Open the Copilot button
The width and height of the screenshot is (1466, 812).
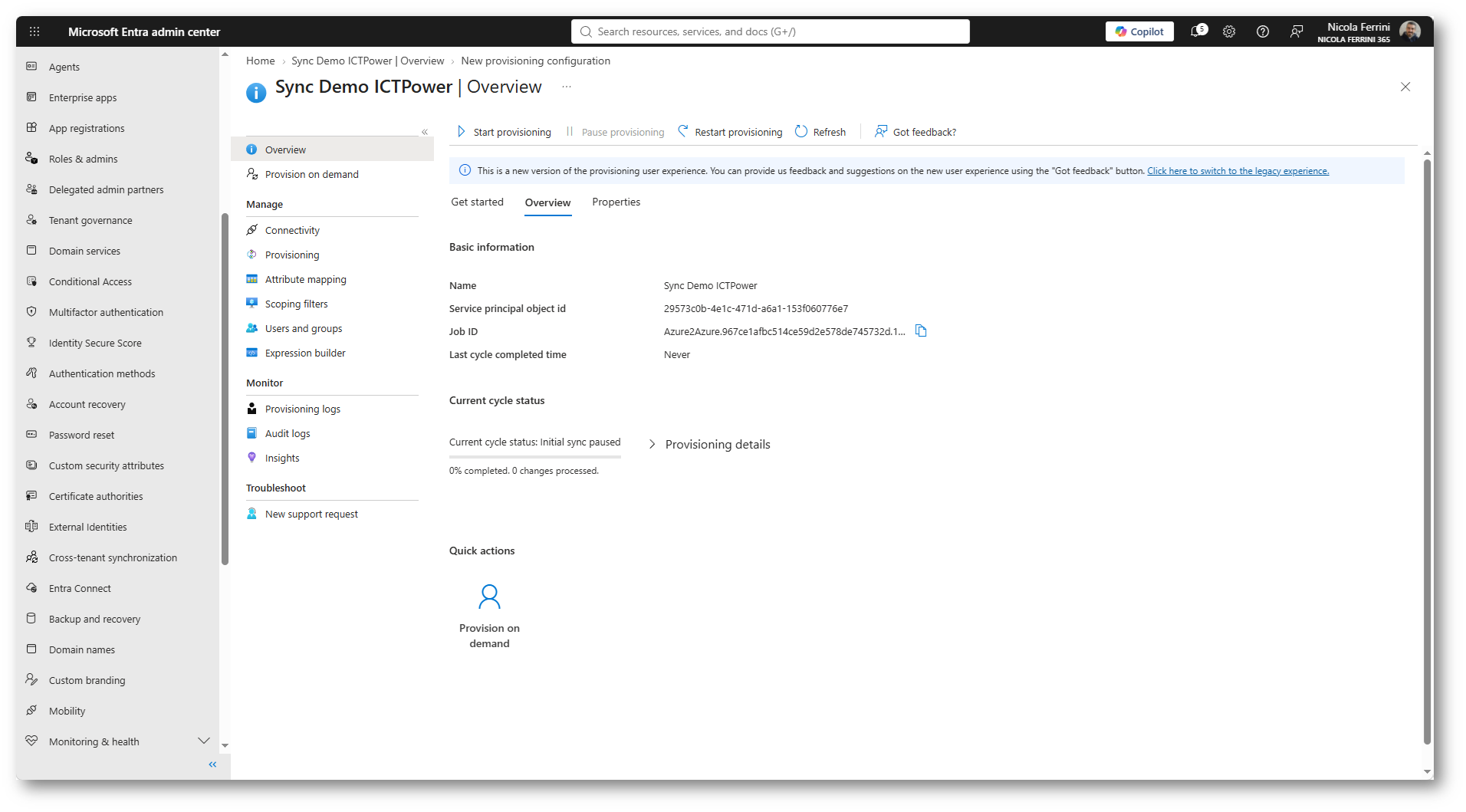pyautogui.click(x=1139, y=31)
